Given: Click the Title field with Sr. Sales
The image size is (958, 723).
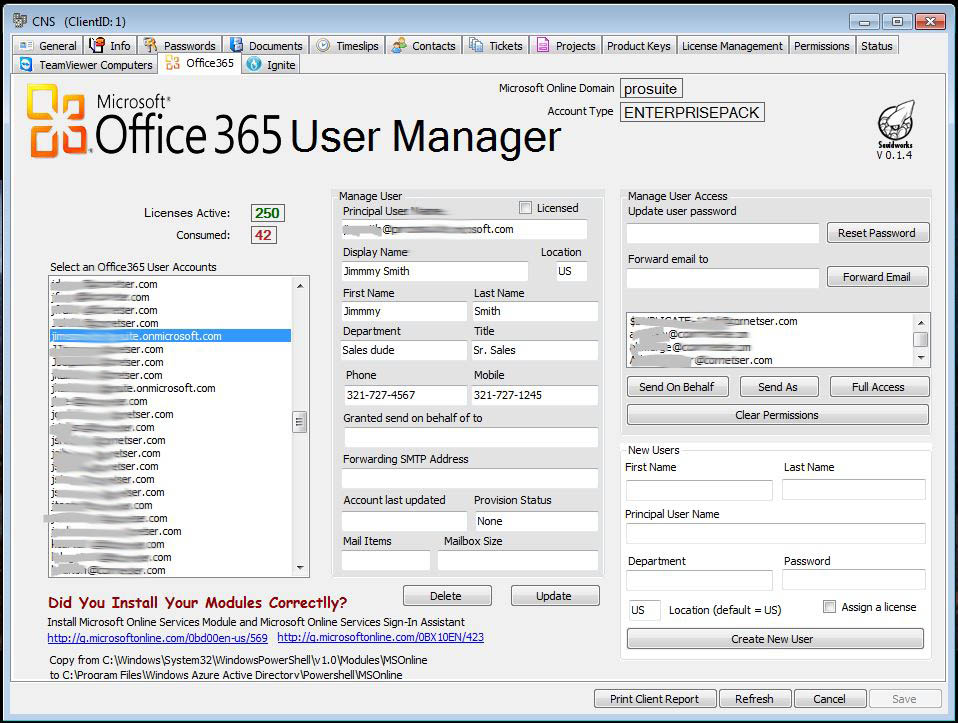Looking at the screenshot, I should (535, 350).
